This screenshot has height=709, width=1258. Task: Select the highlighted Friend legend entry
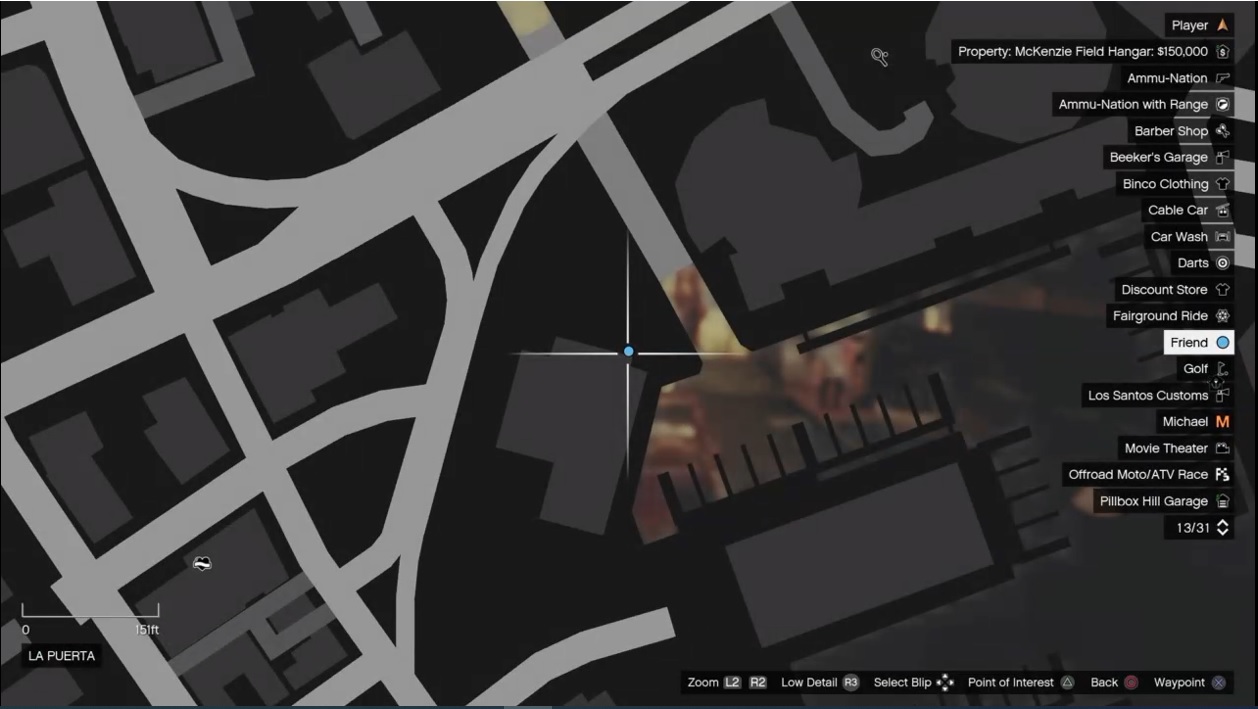(1199, 342)
